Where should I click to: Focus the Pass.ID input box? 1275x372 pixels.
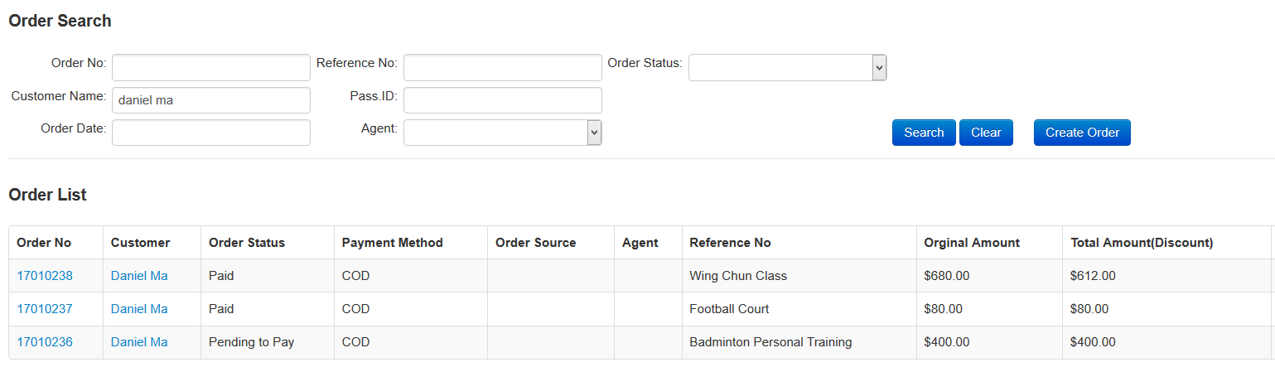[x=502, y=100]
